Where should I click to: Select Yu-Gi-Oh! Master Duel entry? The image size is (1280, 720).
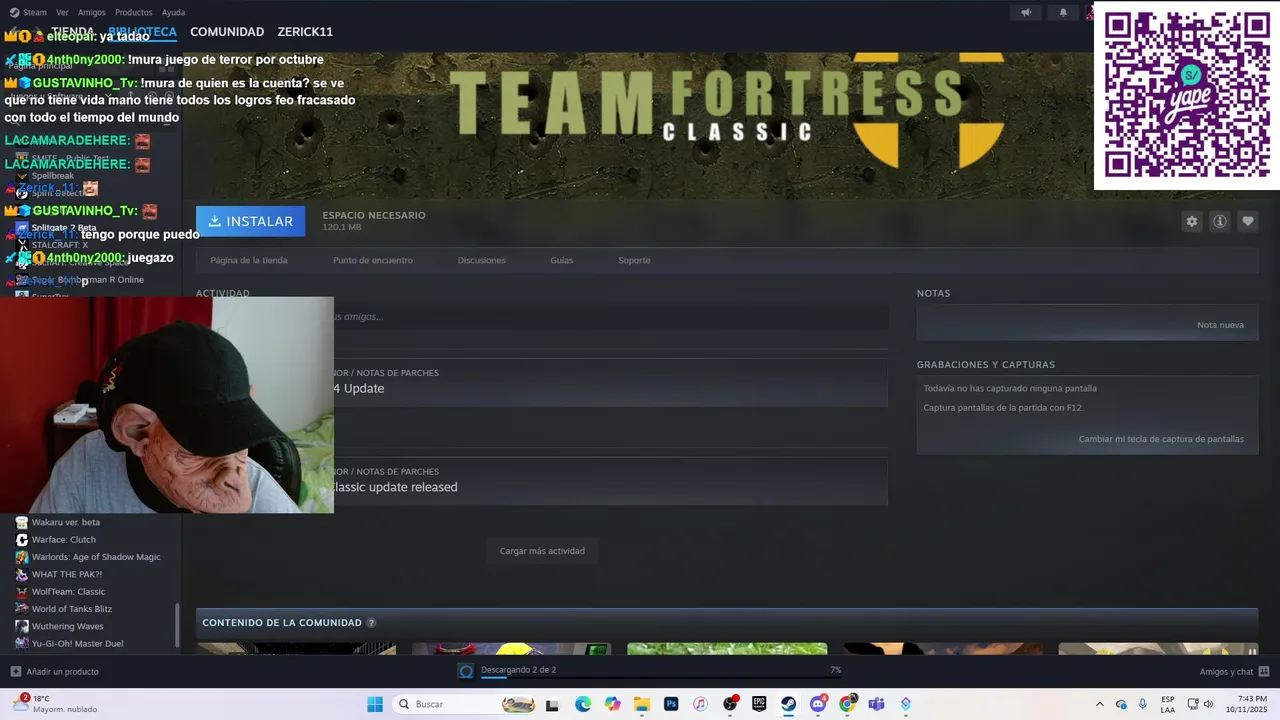77,644
